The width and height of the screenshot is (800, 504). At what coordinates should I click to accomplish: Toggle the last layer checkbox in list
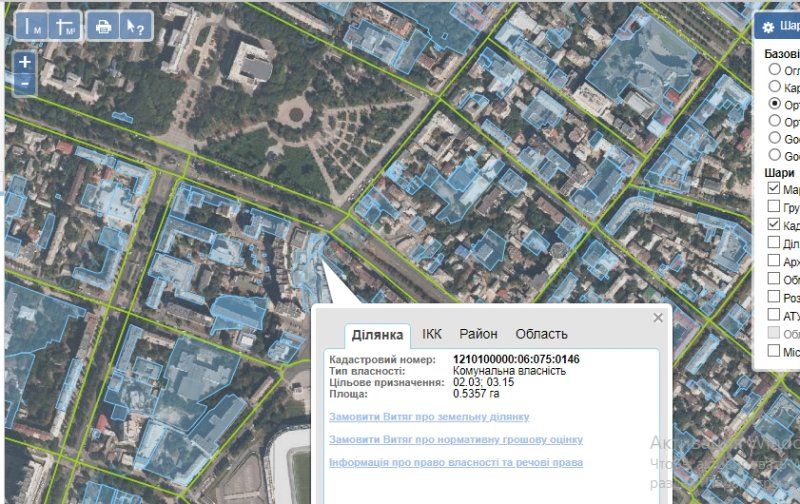[x=774, y=351]
